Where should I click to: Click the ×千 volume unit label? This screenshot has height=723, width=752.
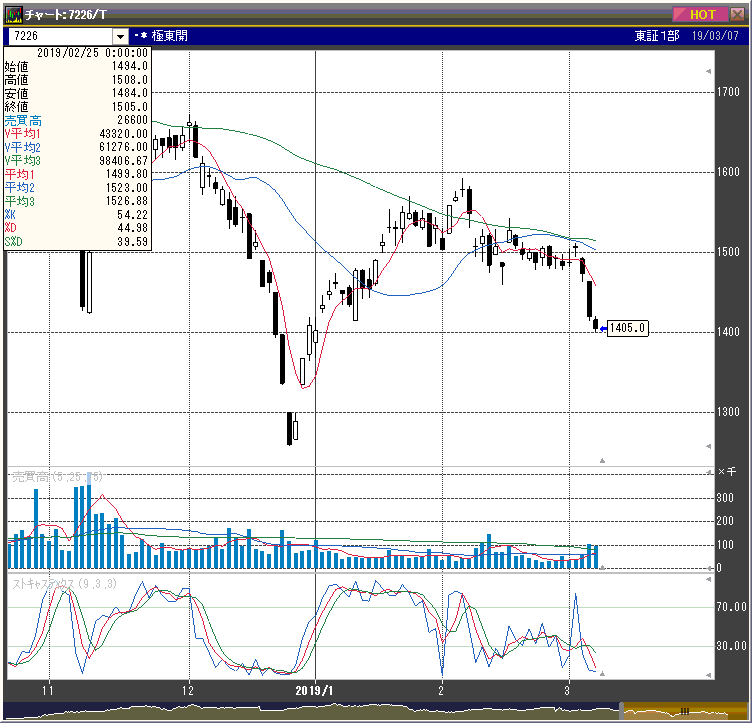click(x=727, y=472)
